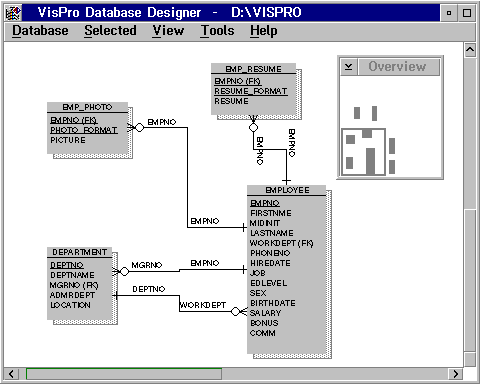480x384 pixels.
Task: Select the EMPLOYEE table title bar
Action: pos(287,190)
